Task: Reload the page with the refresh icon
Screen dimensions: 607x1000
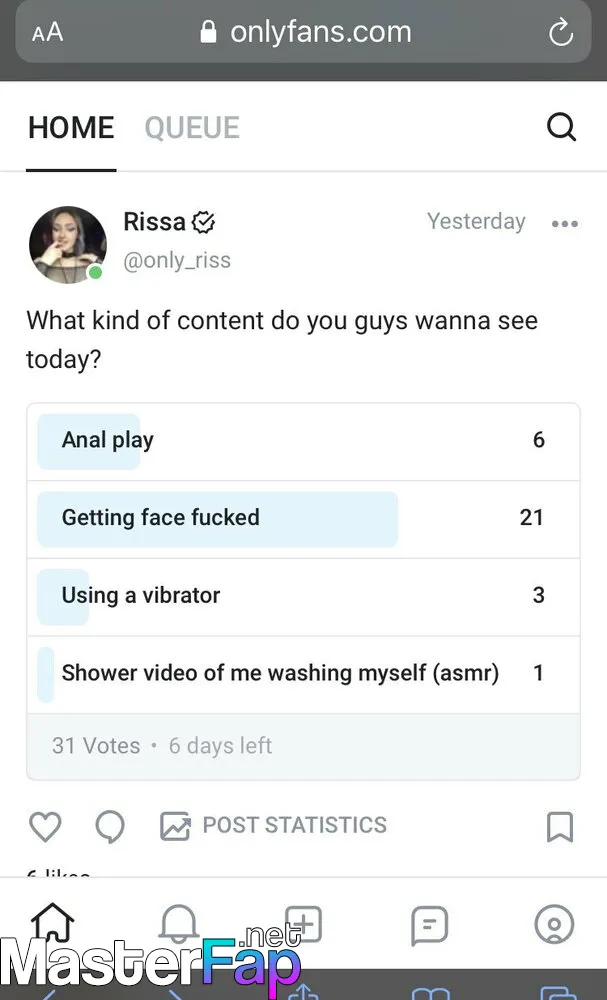Action: (561, 32)
